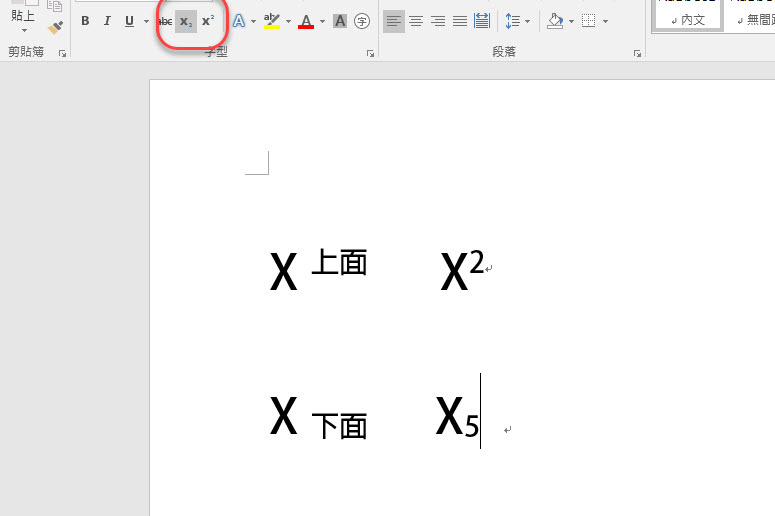Click the X₅ subscript text
This screenshot has width=775, height=516.
point(457,416)
